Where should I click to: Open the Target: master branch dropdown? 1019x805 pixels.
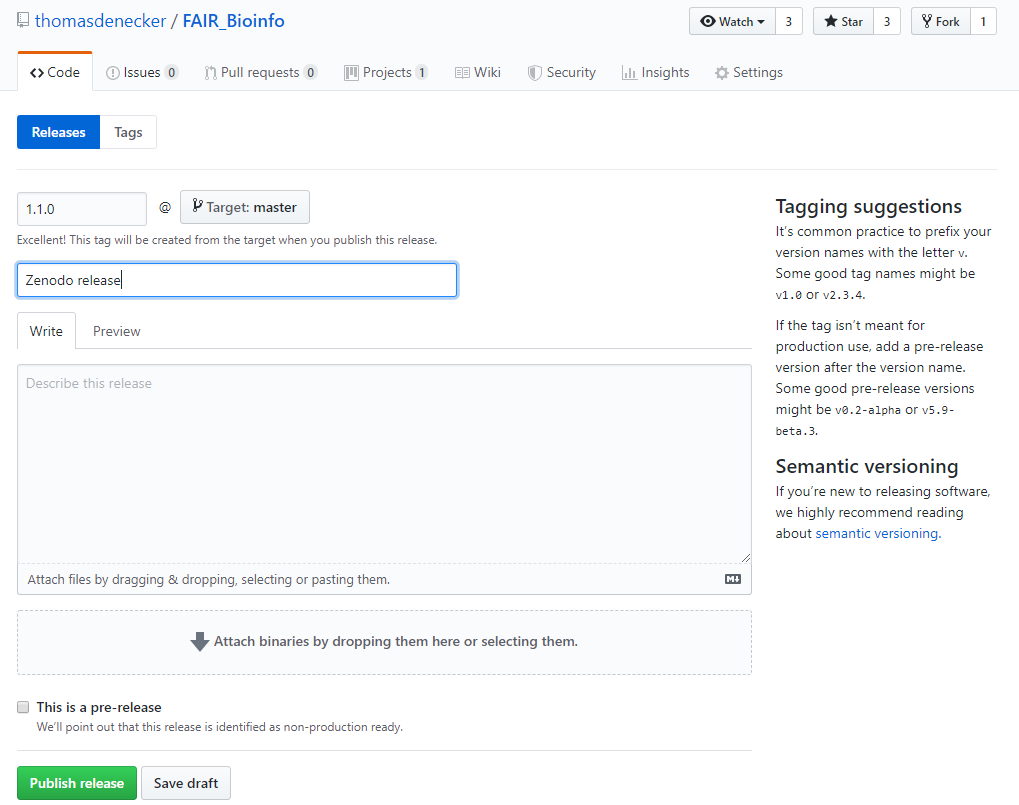point(245,207)
